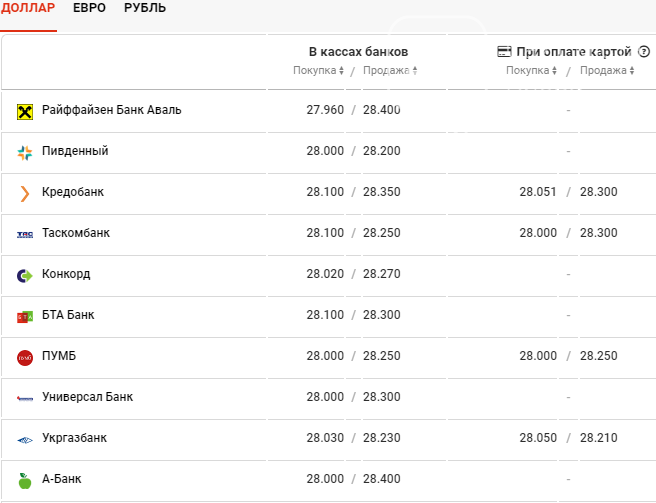Viewport: 656px width, 503px height.
Task: Click Конкорд cash sell rate 28.270
Action: 382,274
